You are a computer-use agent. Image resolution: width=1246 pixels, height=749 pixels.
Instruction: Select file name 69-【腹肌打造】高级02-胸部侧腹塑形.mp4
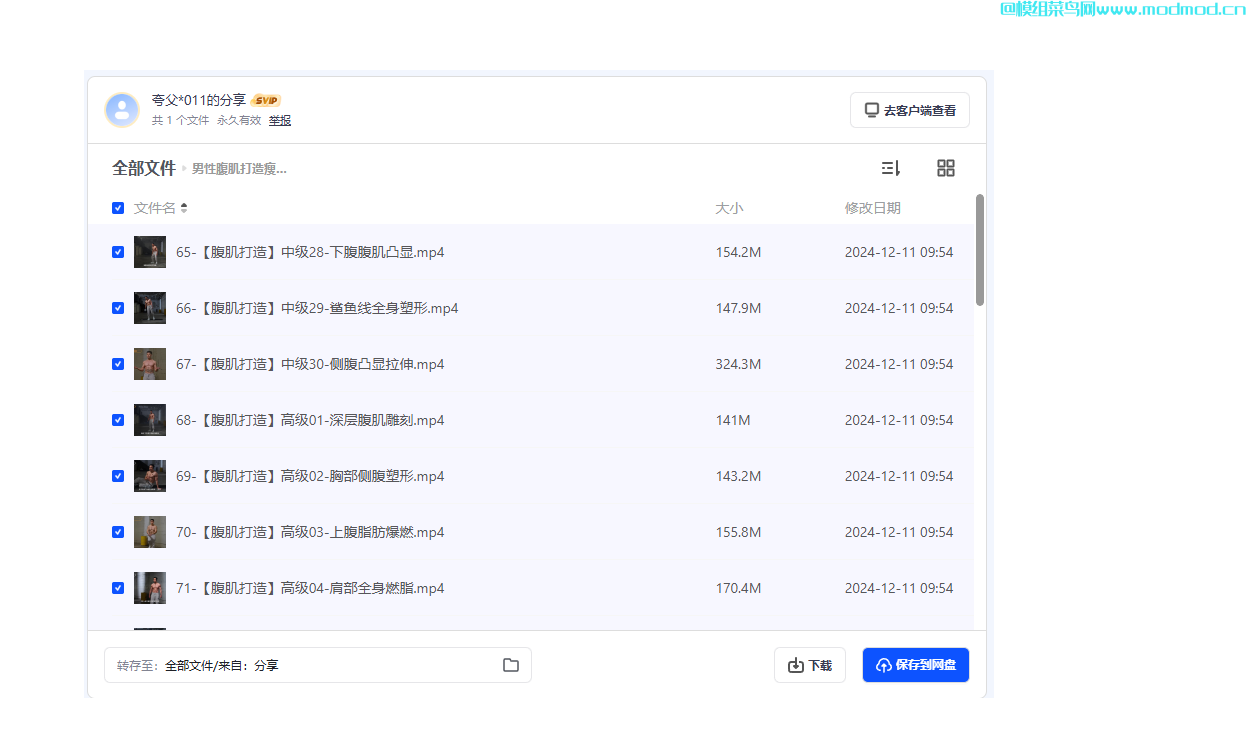310,476
